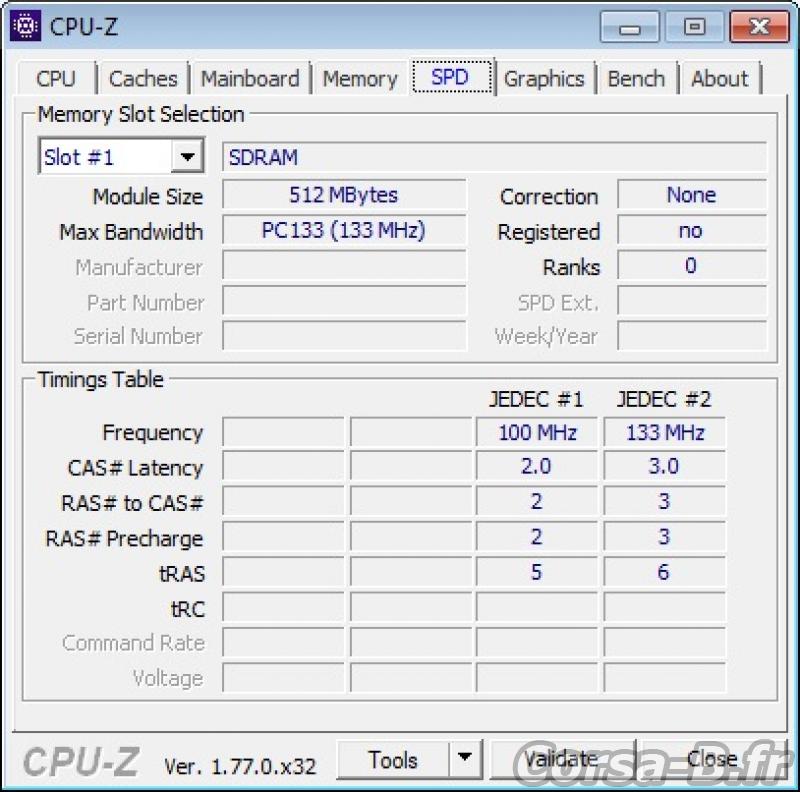Click the JEDEC #2 RAS# Precharge cell
The image size is (800, 792).
(664, 537)
